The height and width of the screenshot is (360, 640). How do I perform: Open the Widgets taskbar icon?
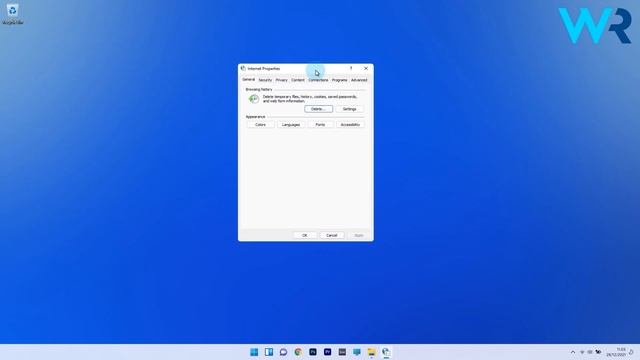click(x=269, y=352)
